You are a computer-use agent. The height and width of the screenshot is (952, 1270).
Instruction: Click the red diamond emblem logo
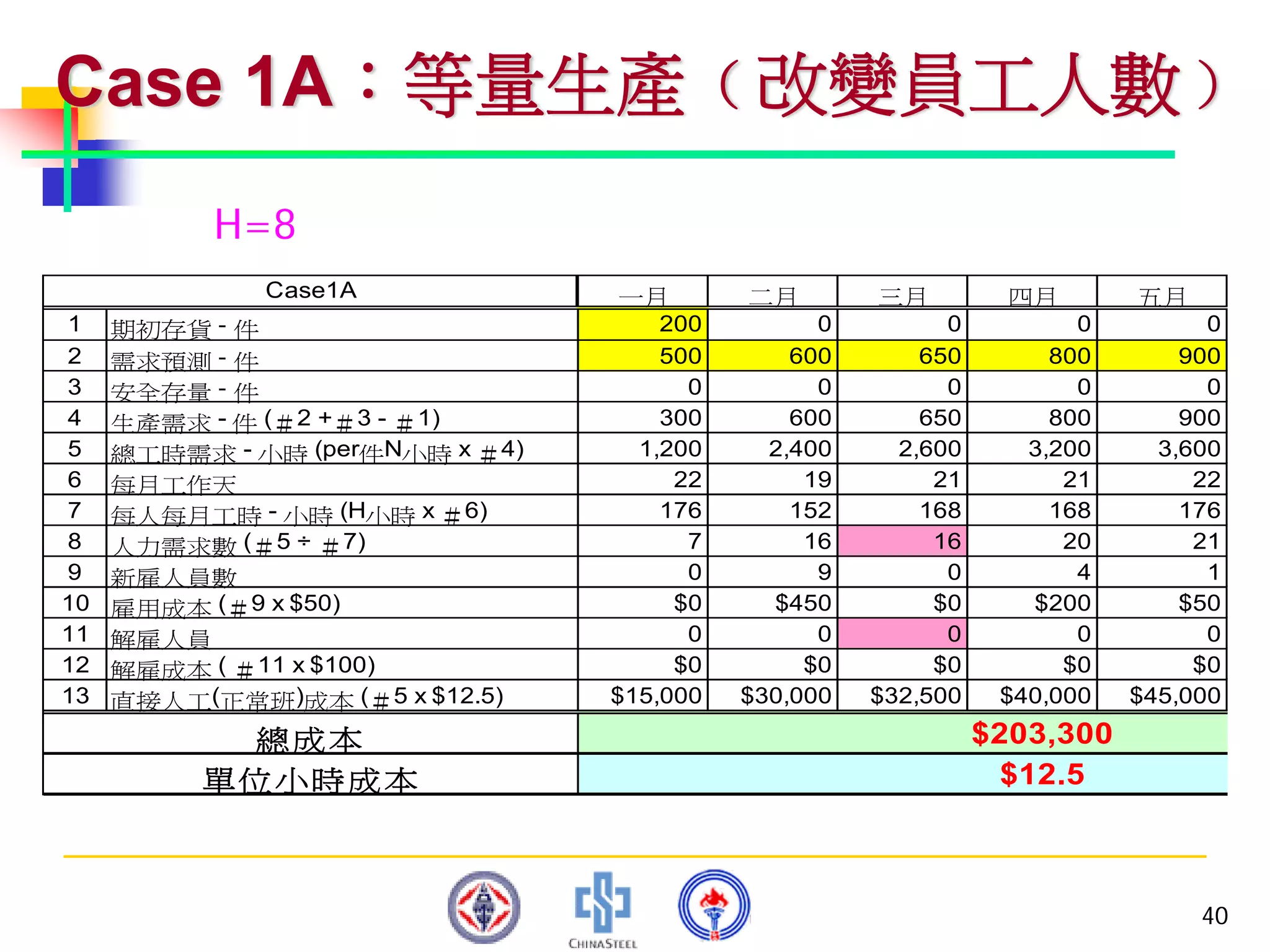tap(484, 907)
